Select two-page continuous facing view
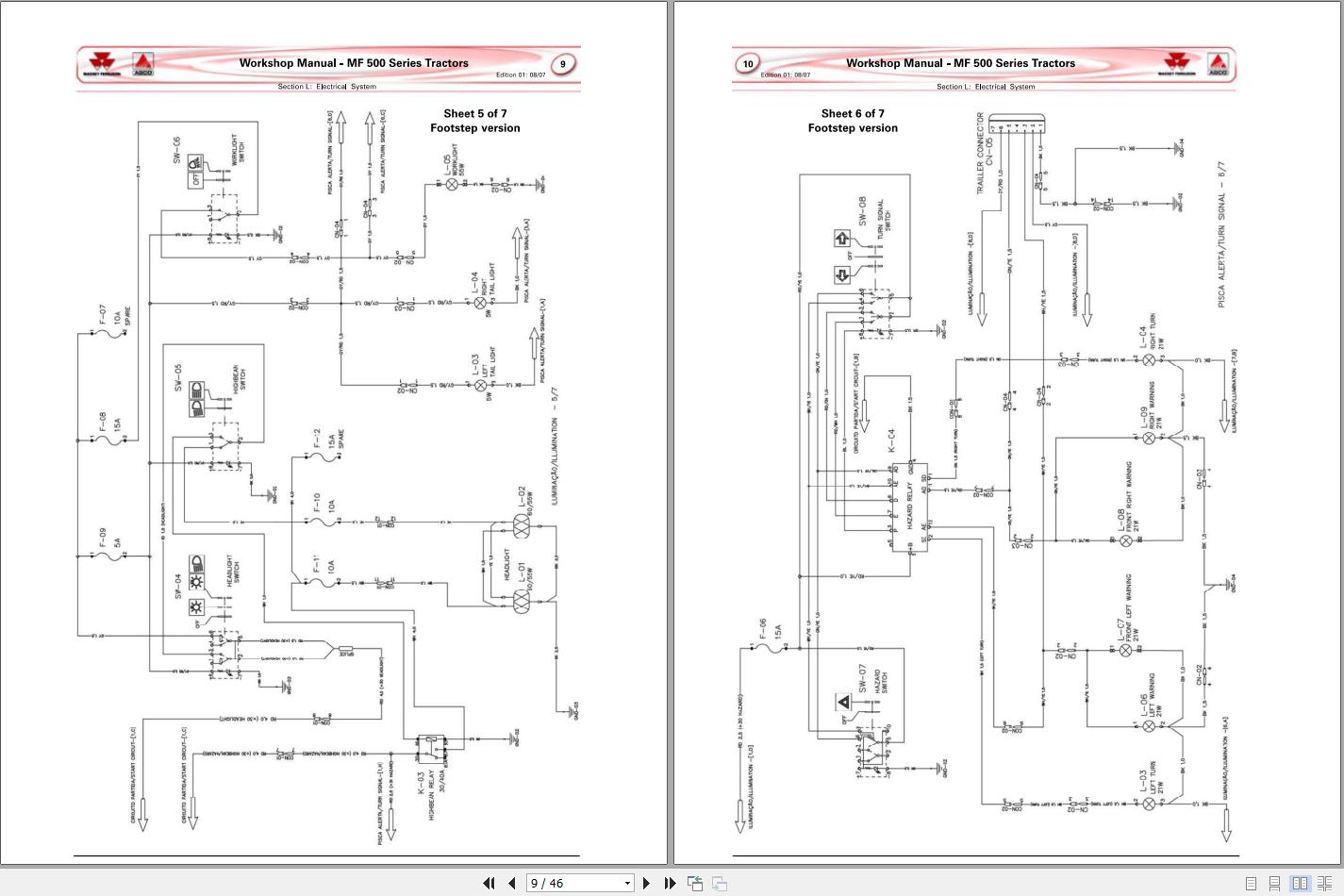This screenshot has height=896, width=1344. tap(1324, 884)
